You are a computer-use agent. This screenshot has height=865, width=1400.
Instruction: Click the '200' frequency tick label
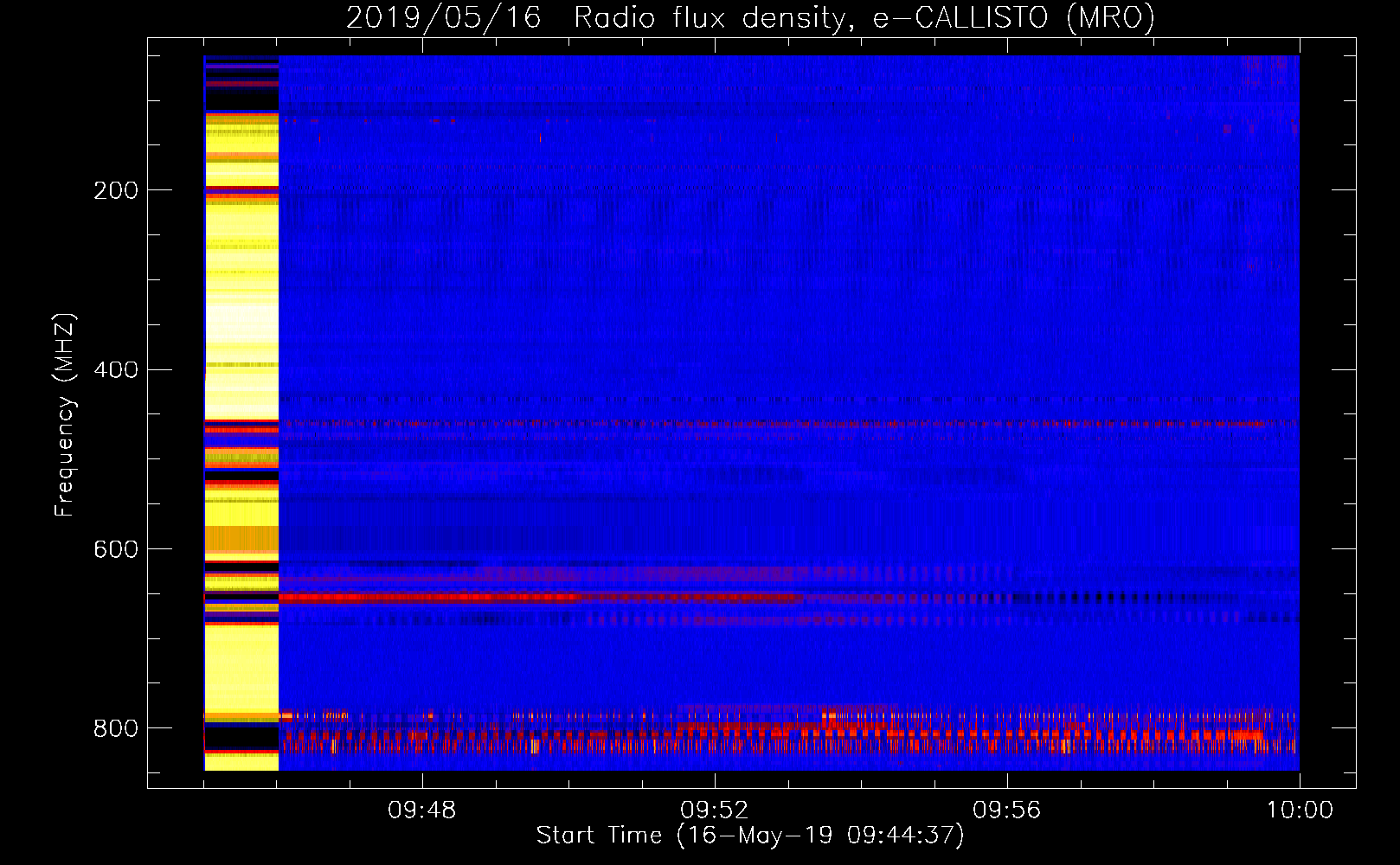(116, 190)
